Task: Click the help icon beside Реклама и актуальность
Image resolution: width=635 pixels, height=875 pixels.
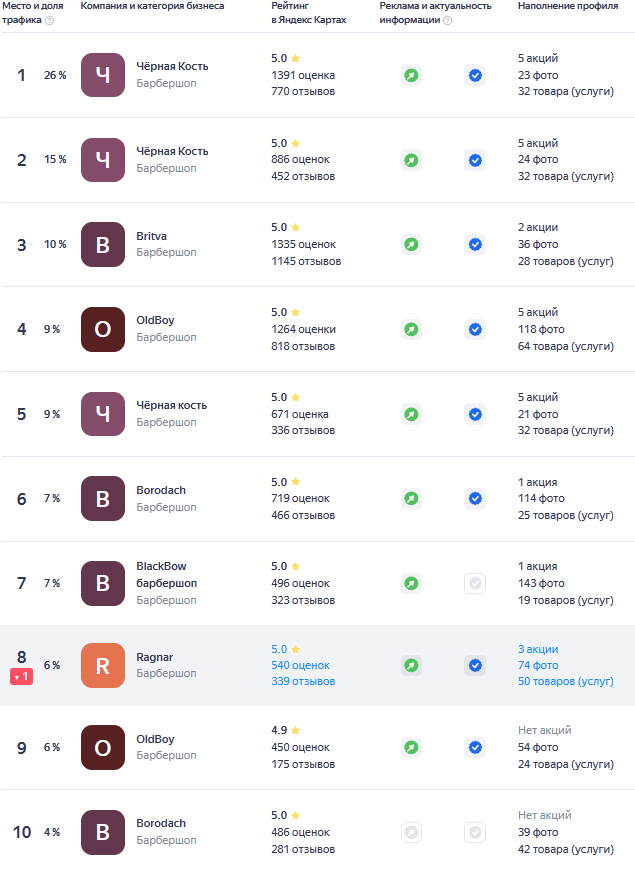Action: pos(447,20)
